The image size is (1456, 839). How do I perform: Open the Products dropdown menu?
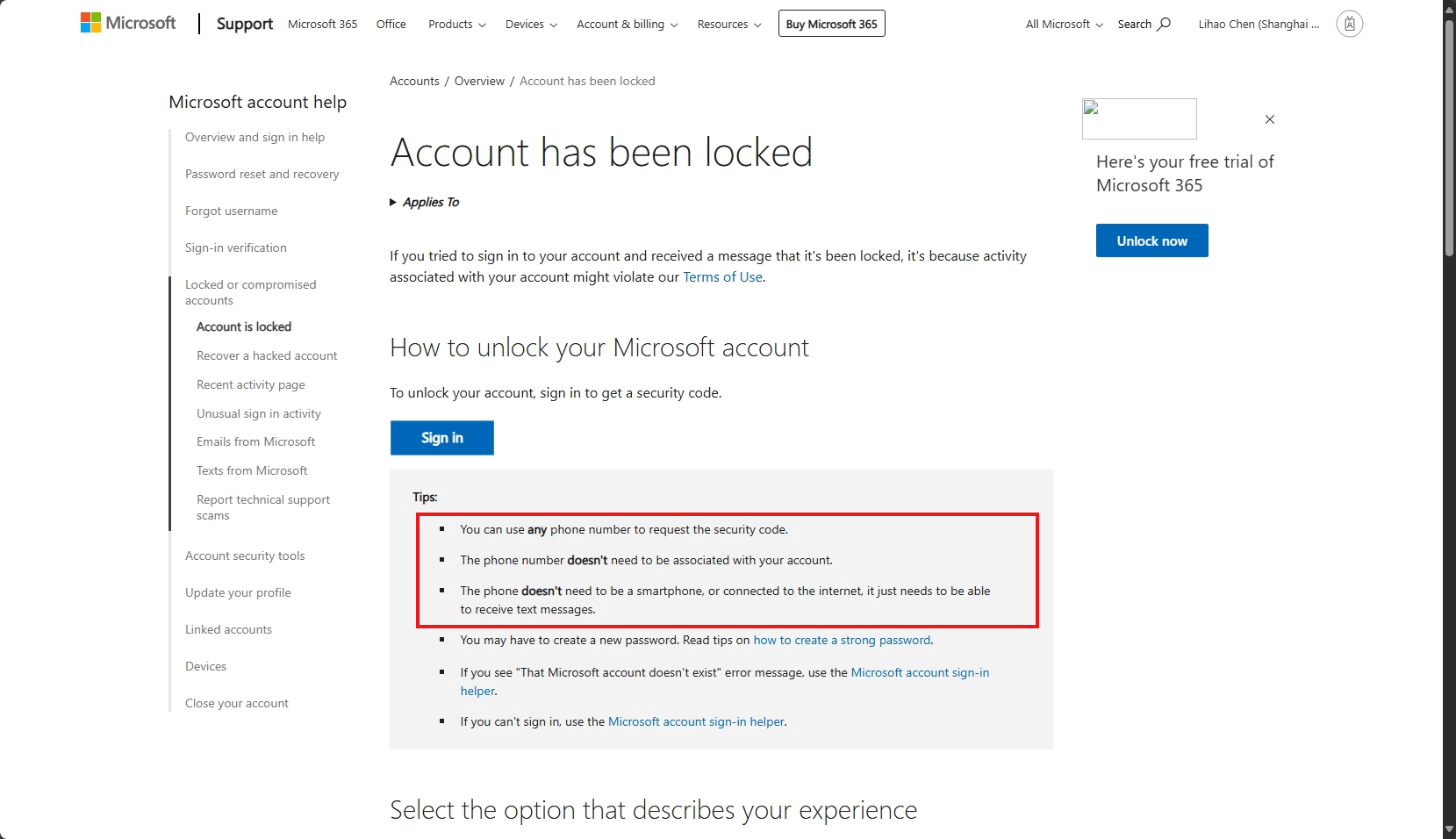tap(457, 24)
